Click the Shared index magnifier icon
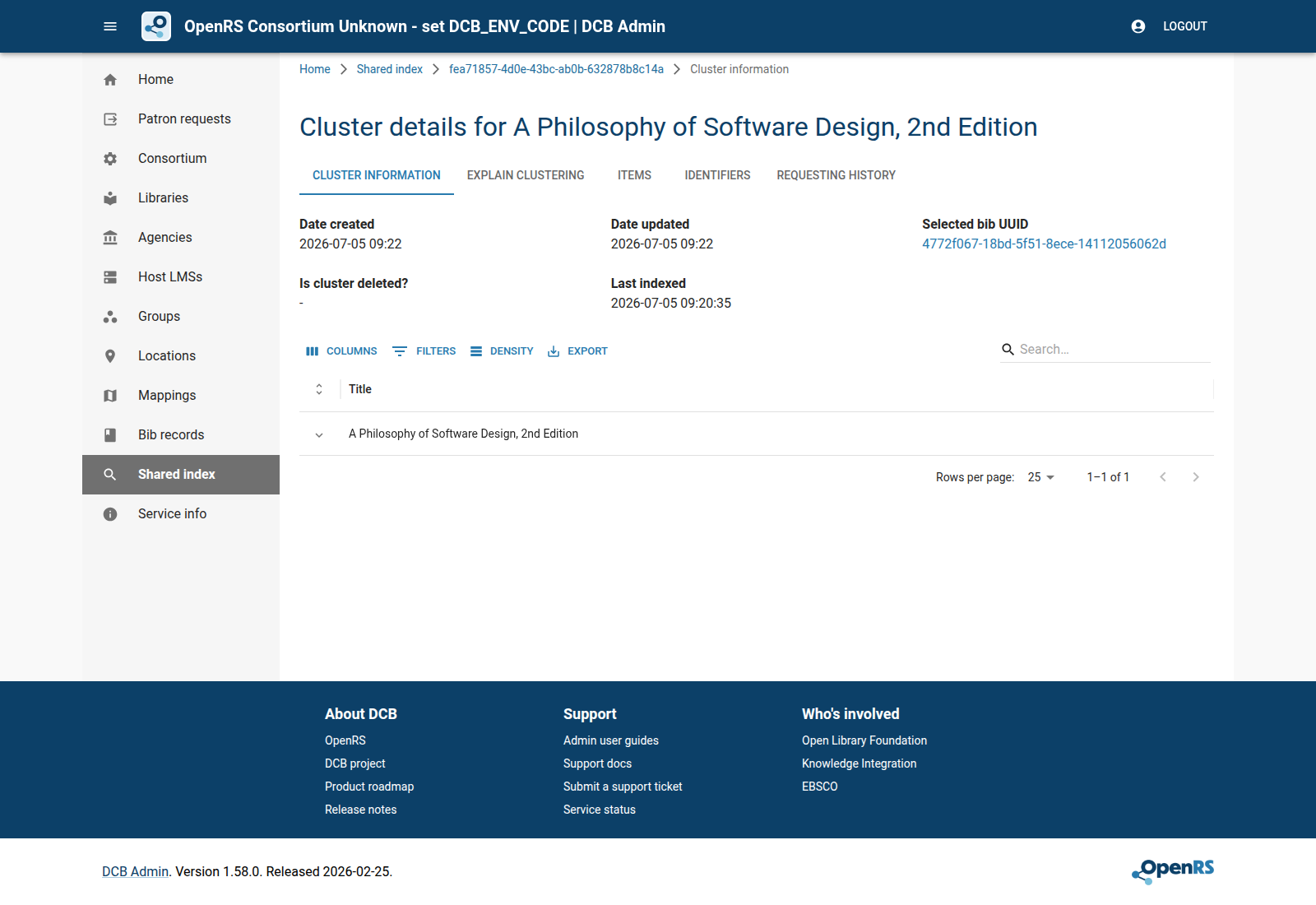 110,475
